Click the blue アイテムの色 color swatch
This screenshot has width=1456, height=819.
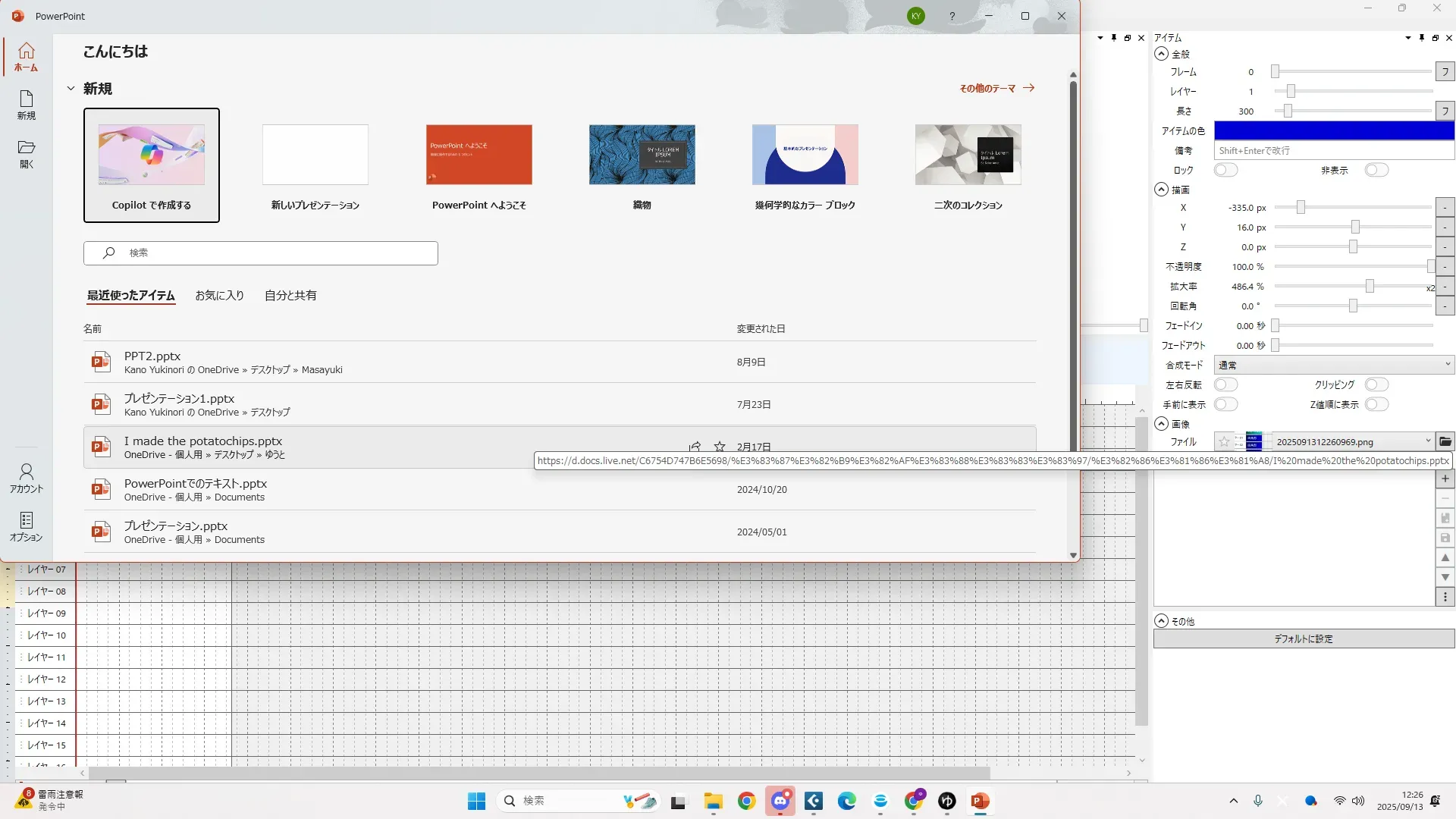coord(1333,130)
